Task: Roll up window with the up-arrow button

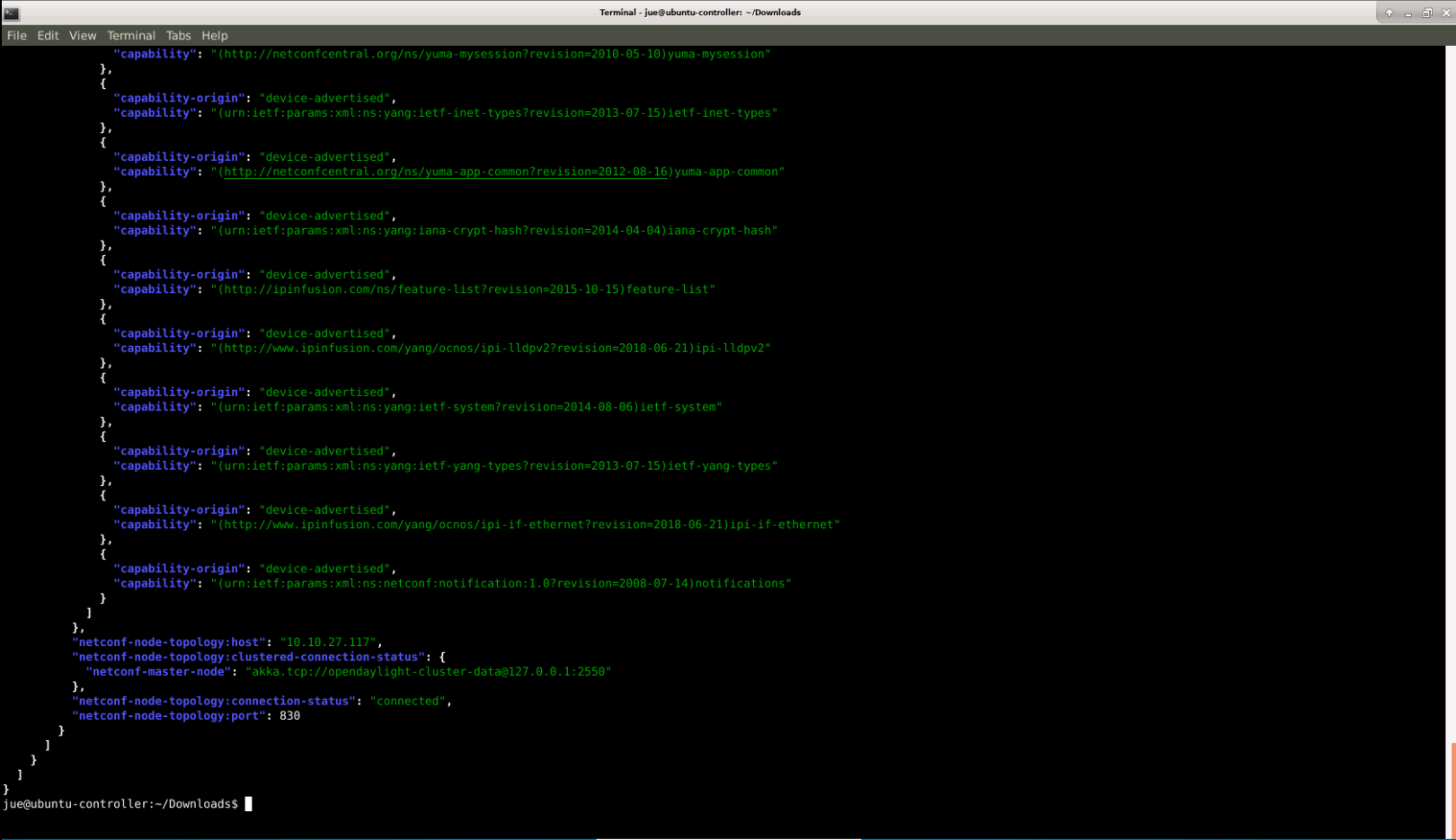Action: coord(1389,13)
